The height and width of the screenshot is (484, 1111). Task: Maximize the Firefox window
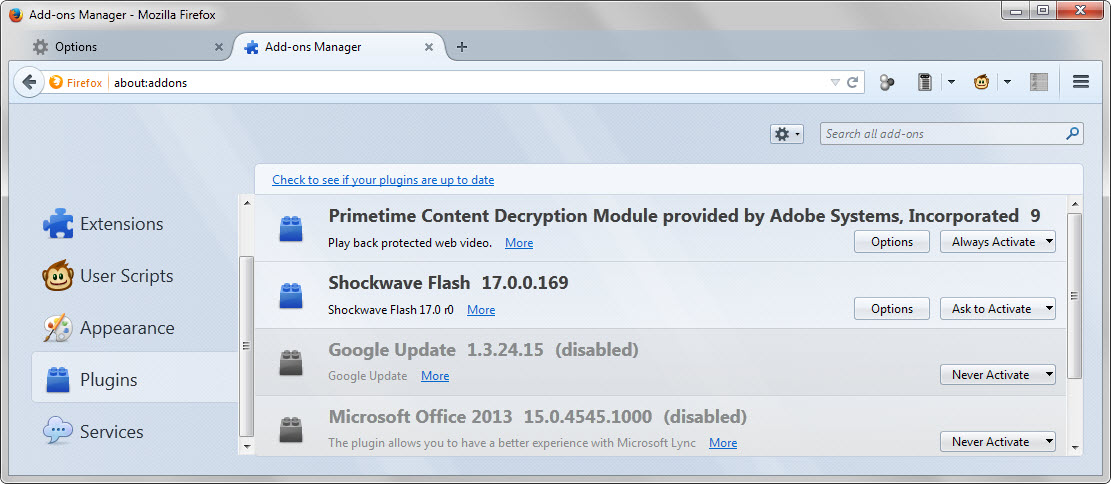pyautogui.click(x=1042, y=10)
